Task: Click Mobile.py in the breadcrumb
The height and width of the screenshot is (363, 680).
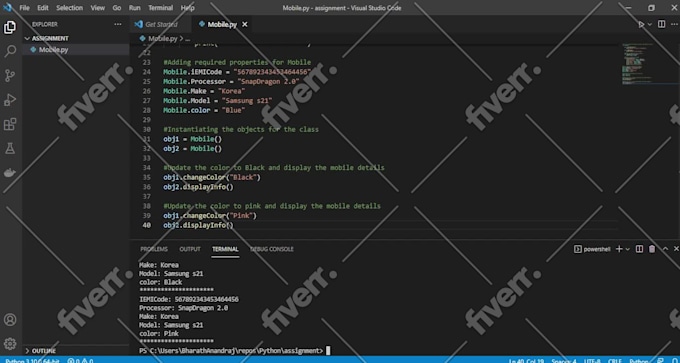Action: click(163, 39)
